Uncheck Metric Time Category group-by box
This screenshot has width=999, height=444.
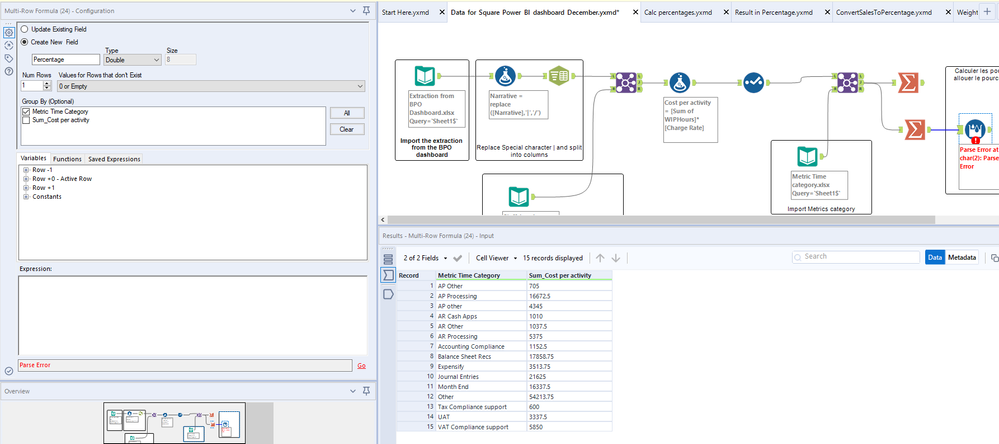pos(25,111)
